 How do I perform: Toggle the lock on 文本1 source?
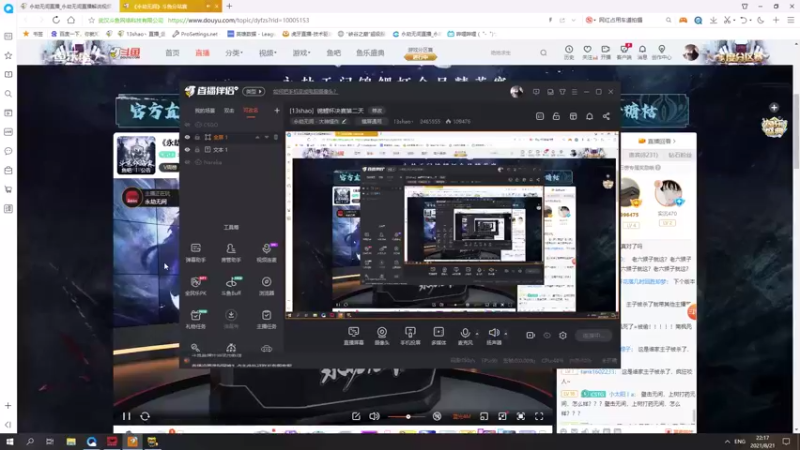197,149
